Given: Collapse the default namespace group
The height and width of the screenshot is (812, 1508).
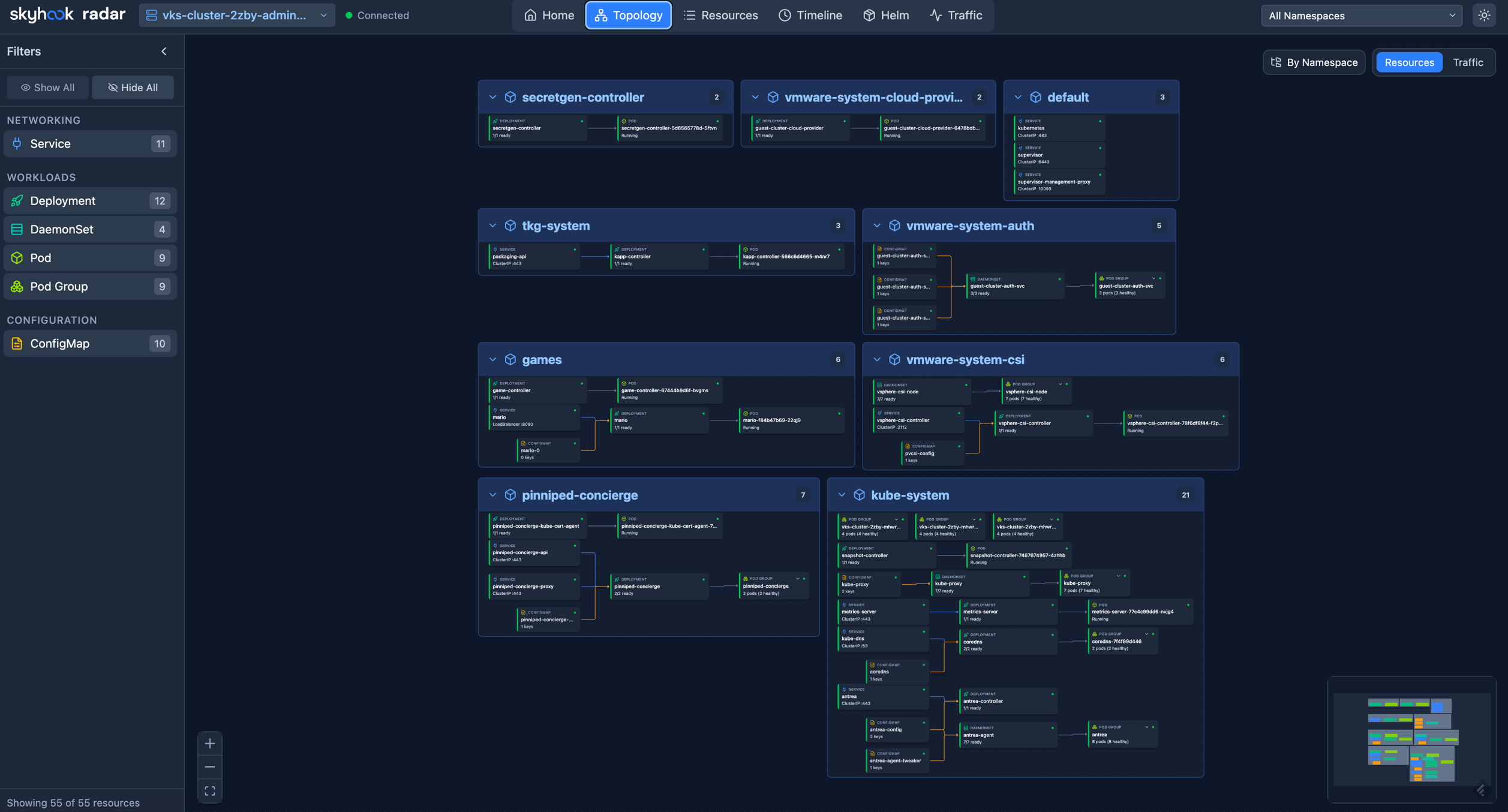Looking at the screenshot, I should (1018, 97).
